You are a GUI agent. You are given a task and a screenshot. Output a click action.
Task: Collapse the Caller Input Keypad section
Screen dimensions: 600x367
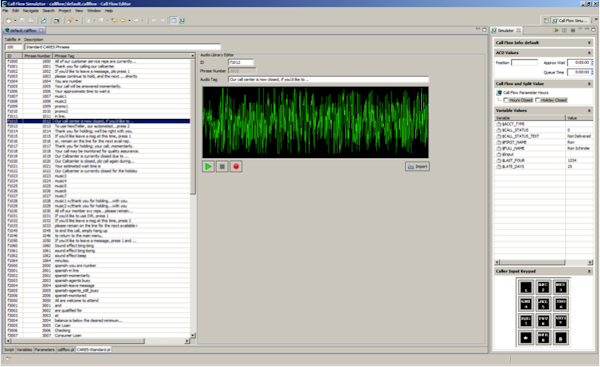(x=589, y=271)
